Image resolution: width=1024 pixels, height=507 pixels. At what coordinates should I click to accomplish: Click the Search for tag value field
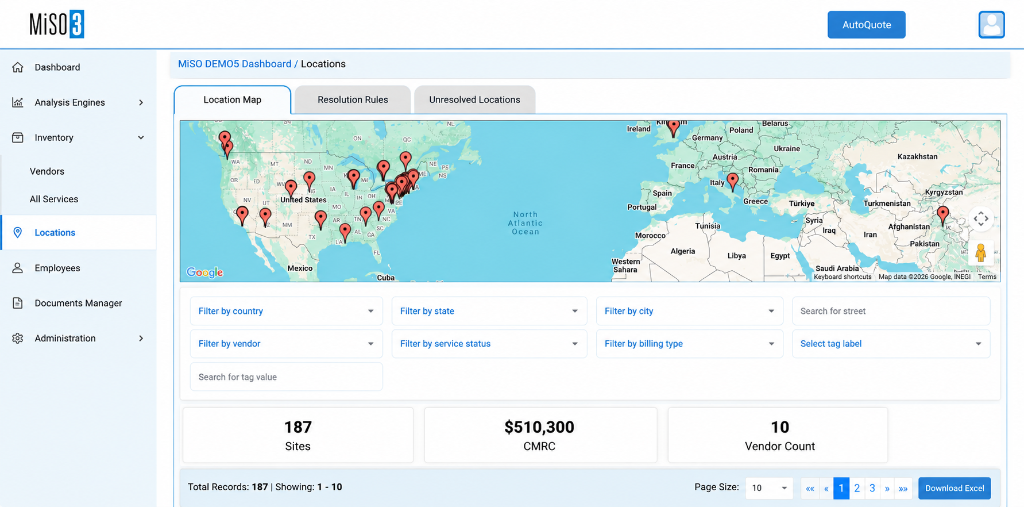click(286, 377)
